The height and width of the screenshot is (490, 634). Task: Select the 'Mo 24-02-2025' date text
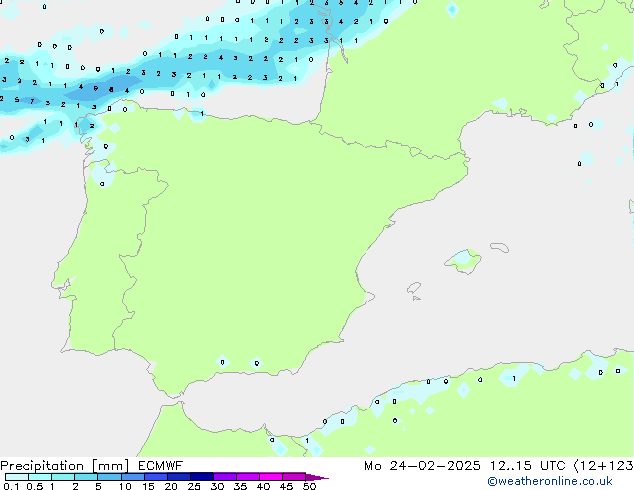pyautogui.click(x=422, y=466)
